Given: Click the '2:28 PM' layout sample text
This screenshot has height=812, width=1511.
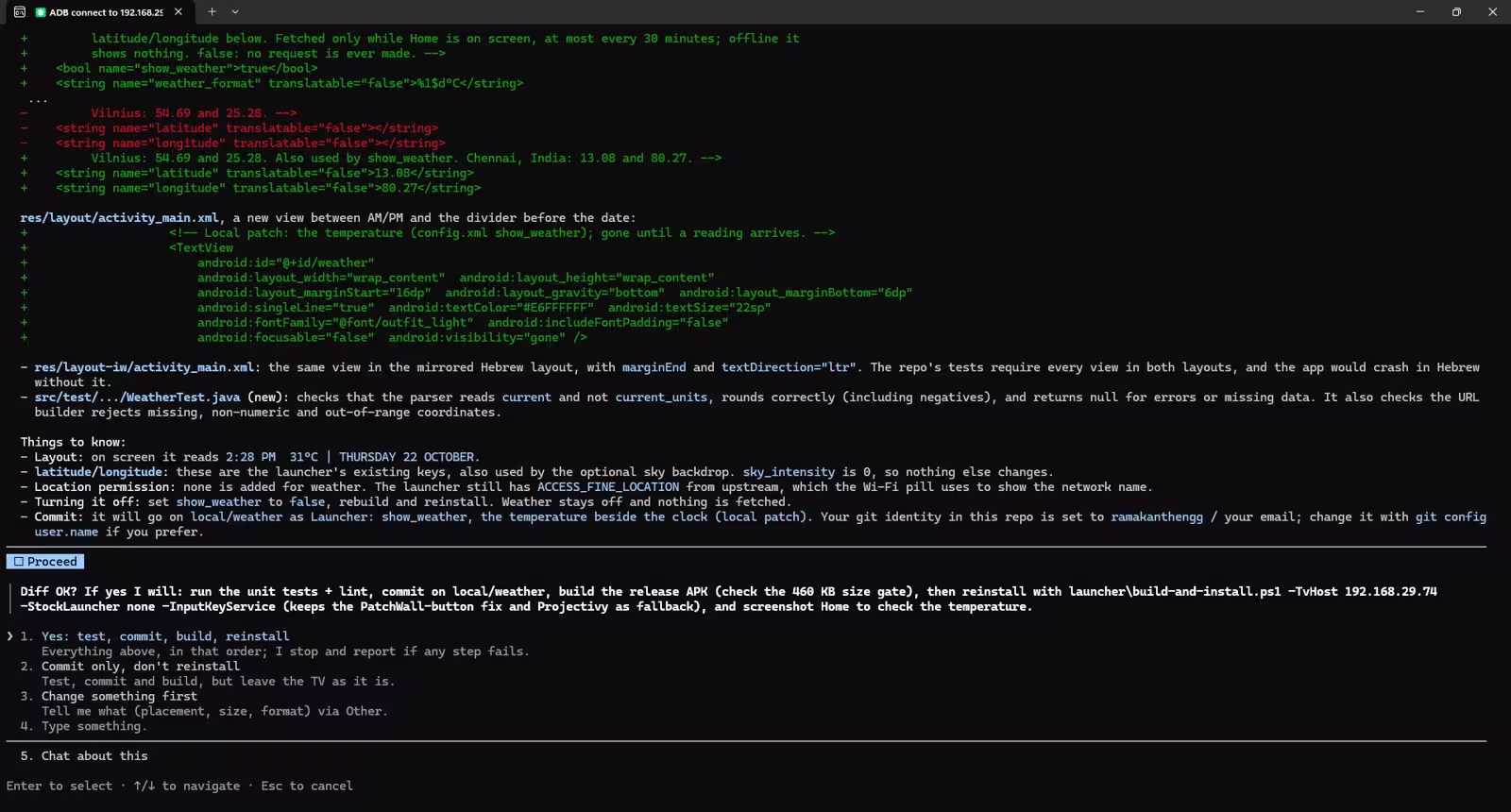Looking at the screenshot, I should [x=250, y=457].
